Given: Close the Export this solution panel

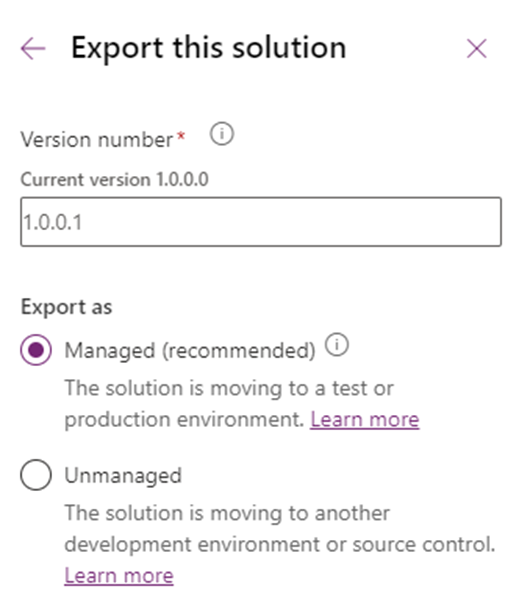Looking at the screenshot, I should point(476,48).
